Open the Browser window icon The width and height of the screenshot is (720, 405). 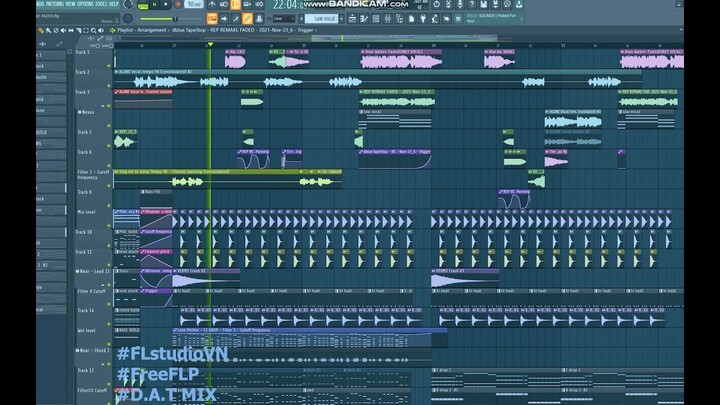399,19
